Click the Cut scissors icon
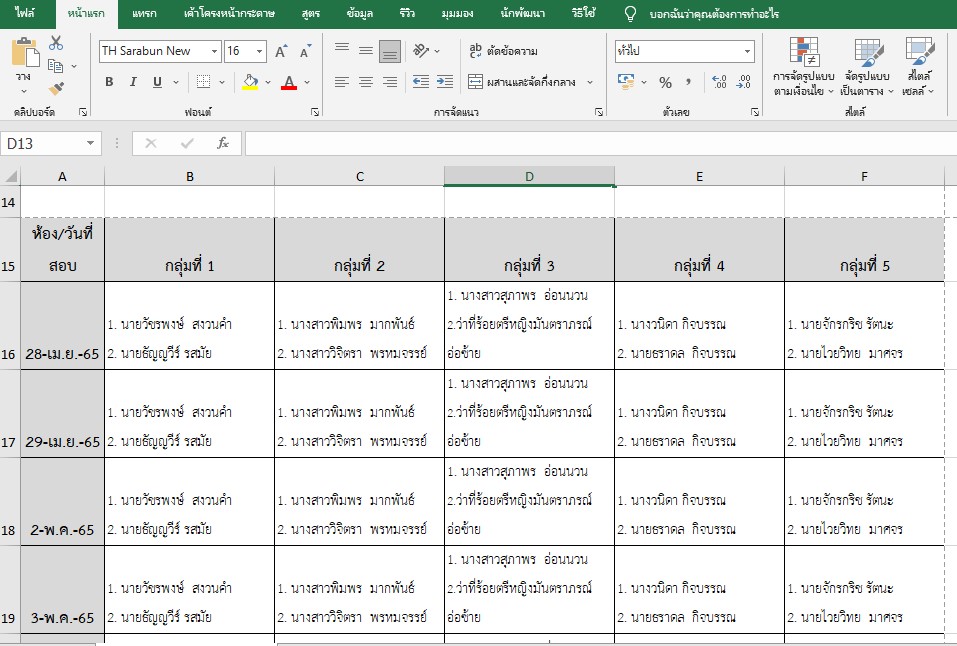Screen dimensions: 957x646 56,43
